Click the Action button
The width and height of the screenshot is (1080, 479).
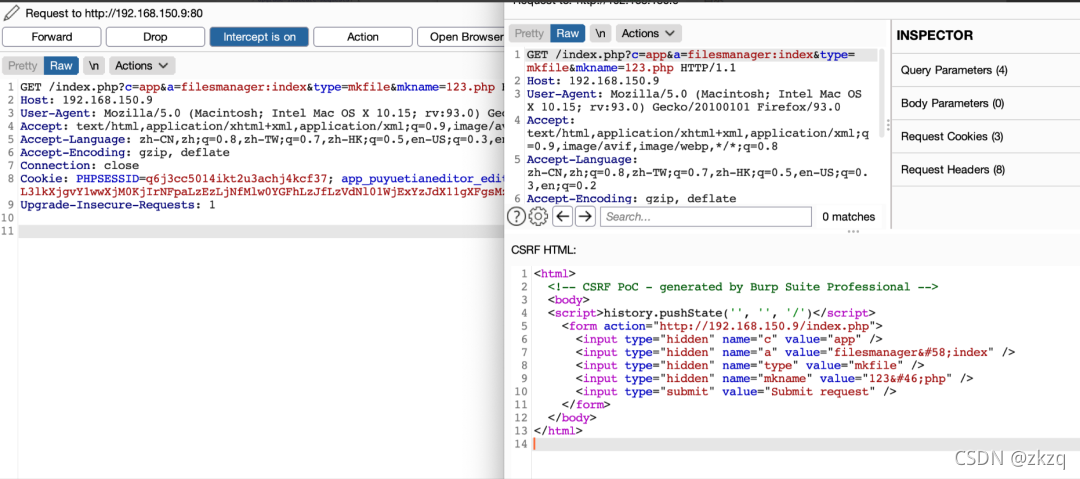point(363,37)
